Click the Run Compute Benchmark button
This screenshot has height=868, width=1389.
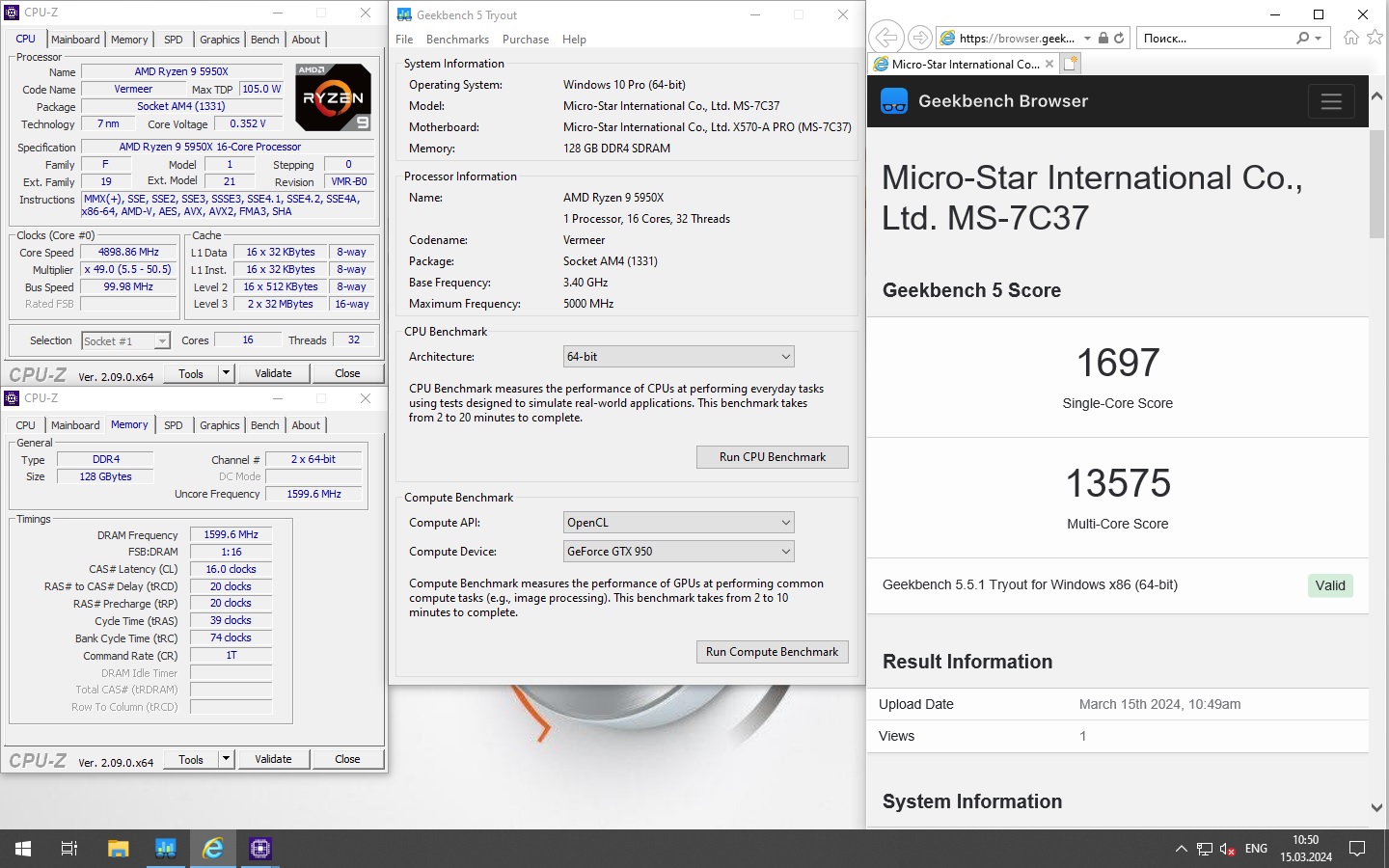click(x=773, y=652)
